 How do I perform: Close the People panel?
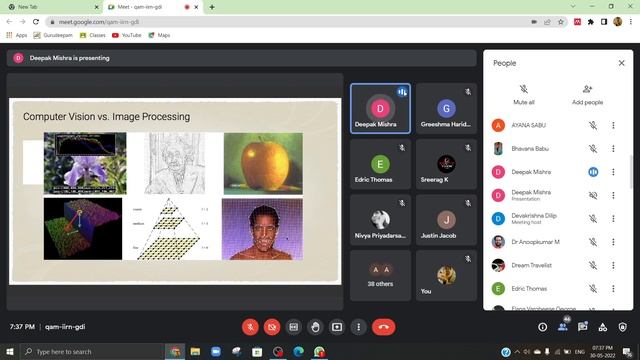pos(621,63)
